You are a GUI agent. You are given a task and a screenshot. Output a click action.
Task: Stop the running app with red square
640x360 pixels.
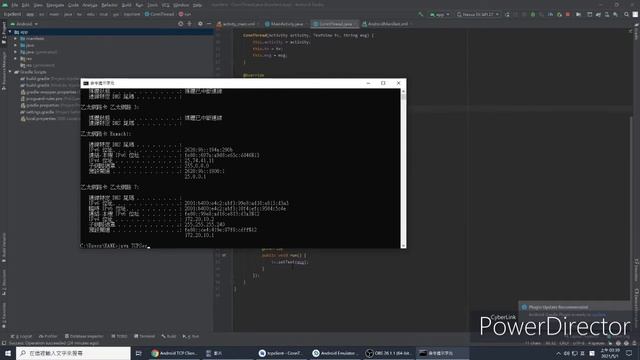pos(568,14)
